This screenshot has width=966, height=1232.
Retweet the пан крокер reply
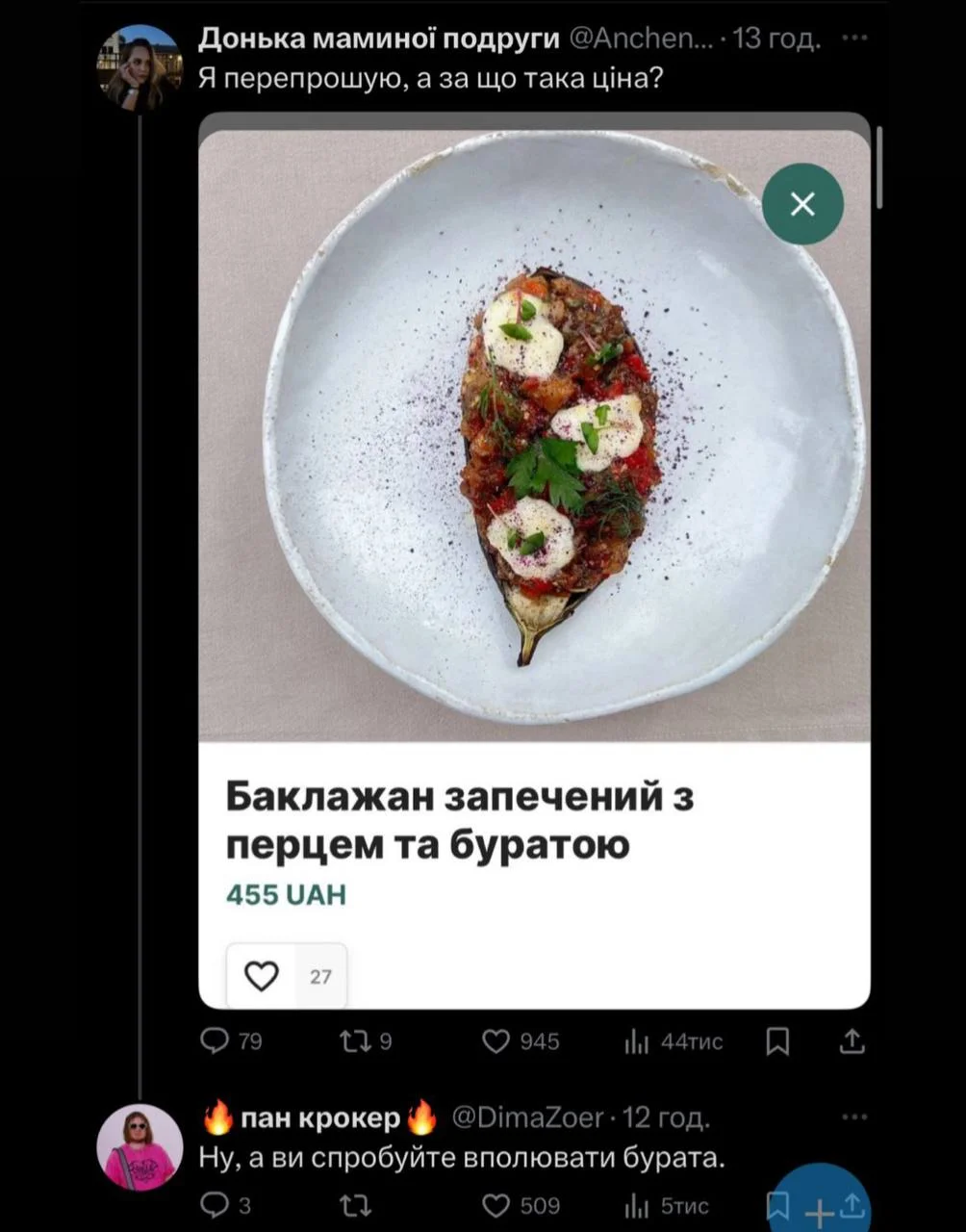[x=356, y=1206]
